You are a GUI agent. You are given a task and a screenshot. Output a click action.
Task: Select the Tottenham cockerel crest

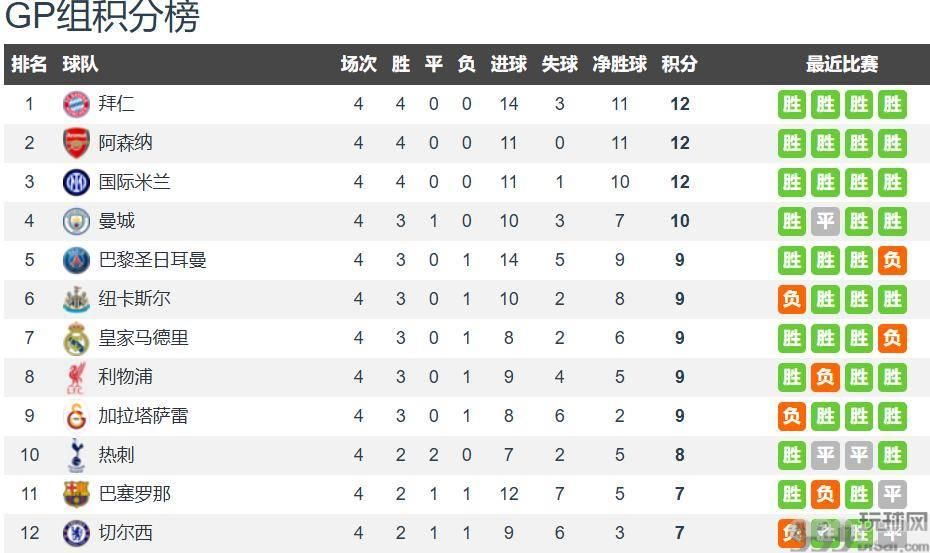point(76,456)
